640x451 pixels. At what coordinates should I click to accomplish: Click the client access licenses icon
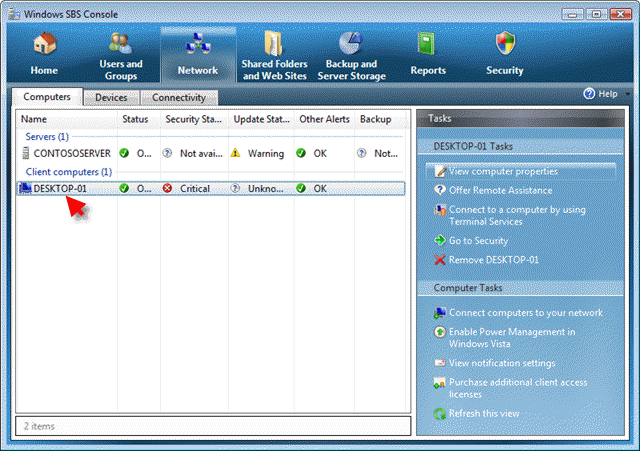point(440,383)
